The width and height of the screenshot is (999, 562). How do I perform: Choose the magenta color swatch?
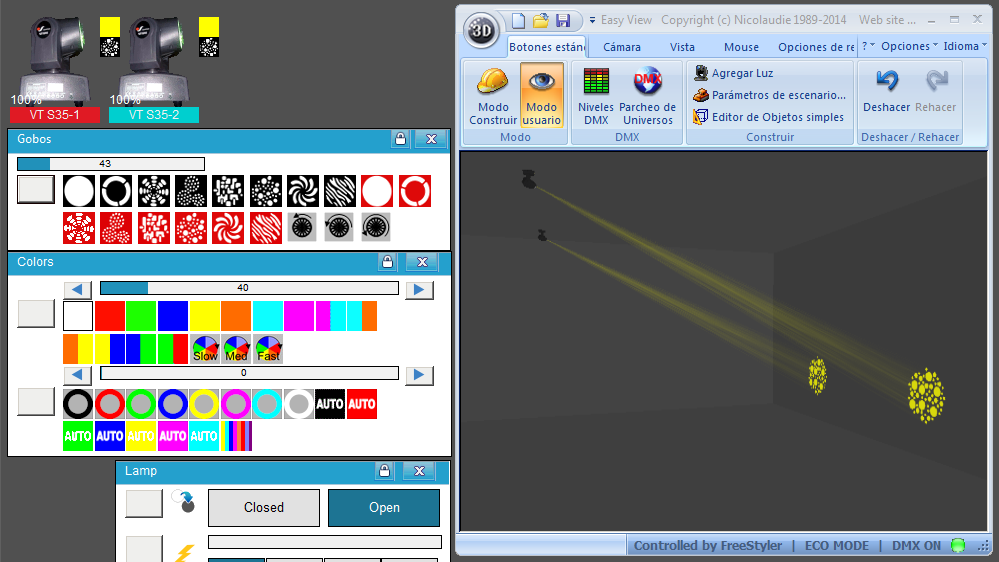pyautogui.click(x=299, y=316)
